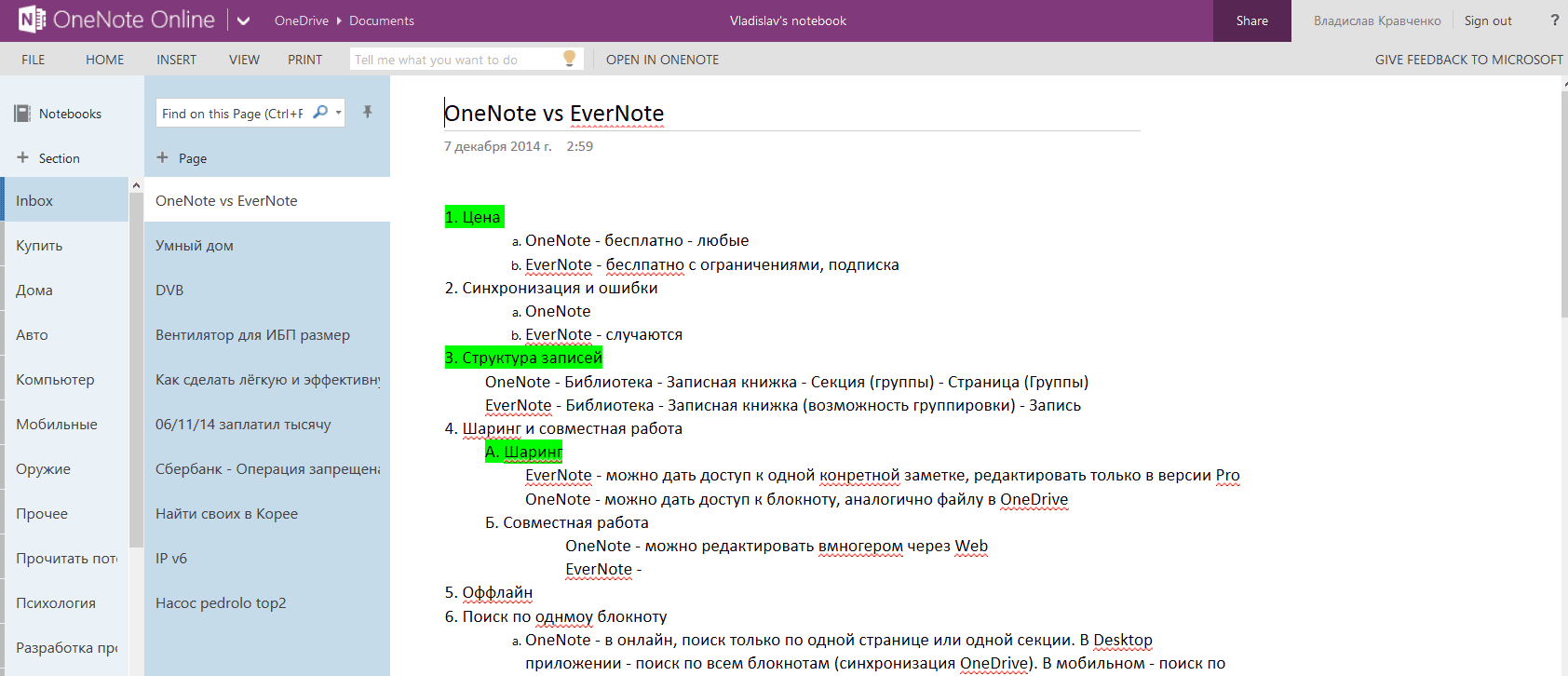
Task: Click the OneNote Online logo icon
Action: [x=32, y=20]
